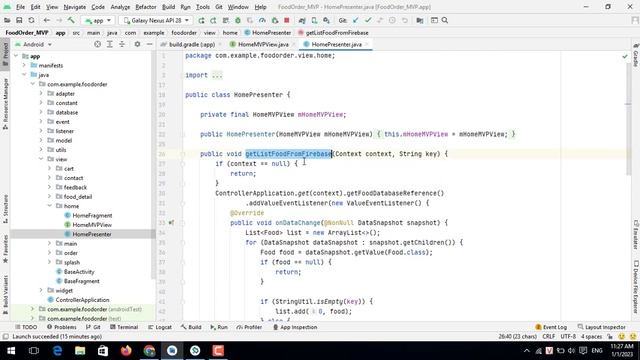640x360 pixels.
Task: Click the Debug app bug icon
Action: tap(238, 20)
